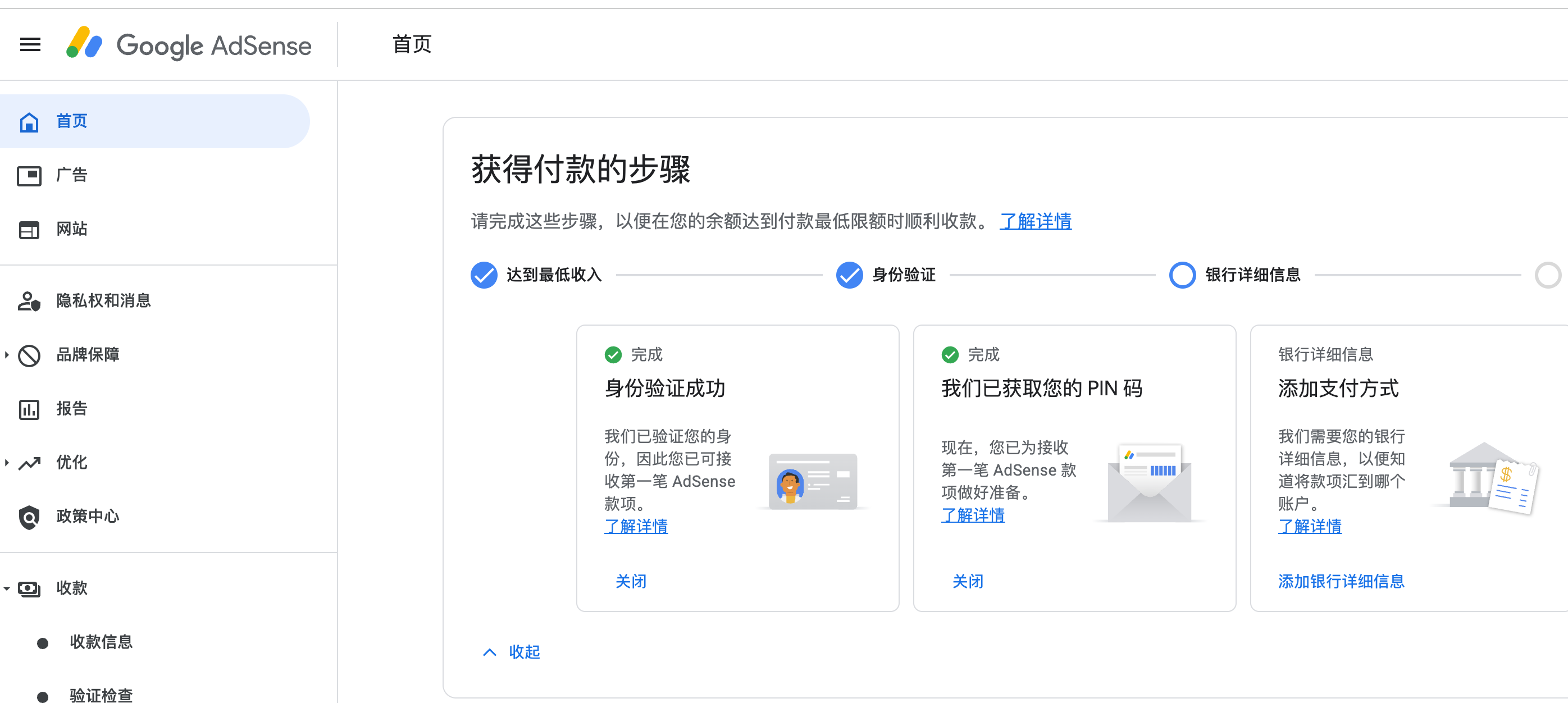Collapse the payment steps with 收起

[x=511, y=652]
